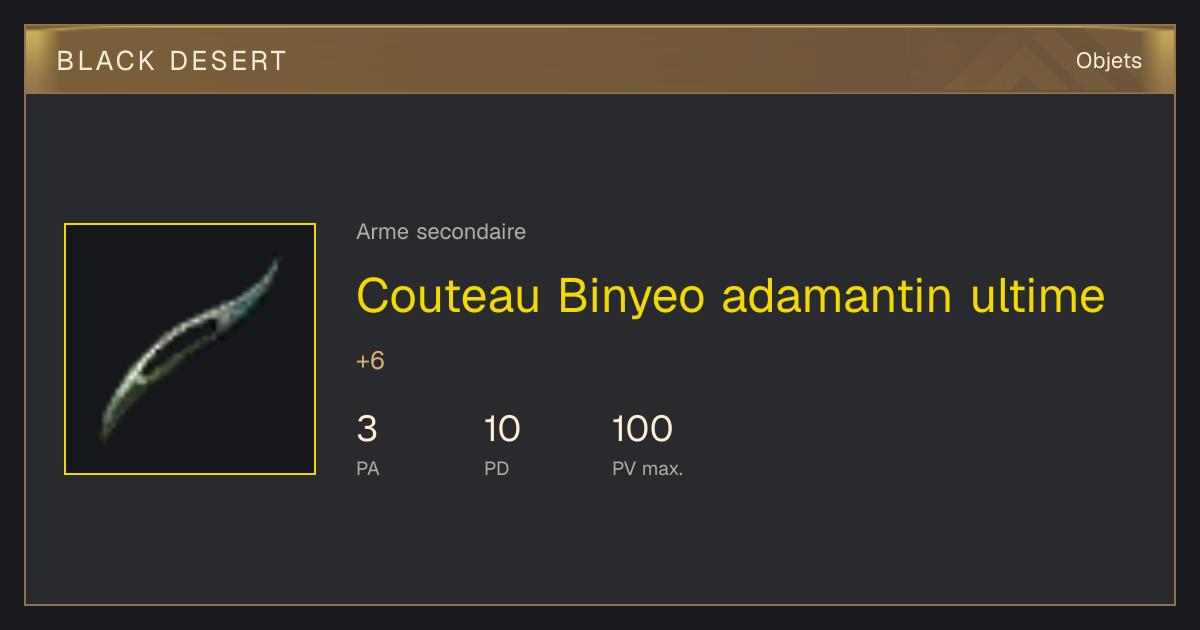Click the word Couteau in the item title
The image size is (1200, 630).
click(x=449, y=296)
